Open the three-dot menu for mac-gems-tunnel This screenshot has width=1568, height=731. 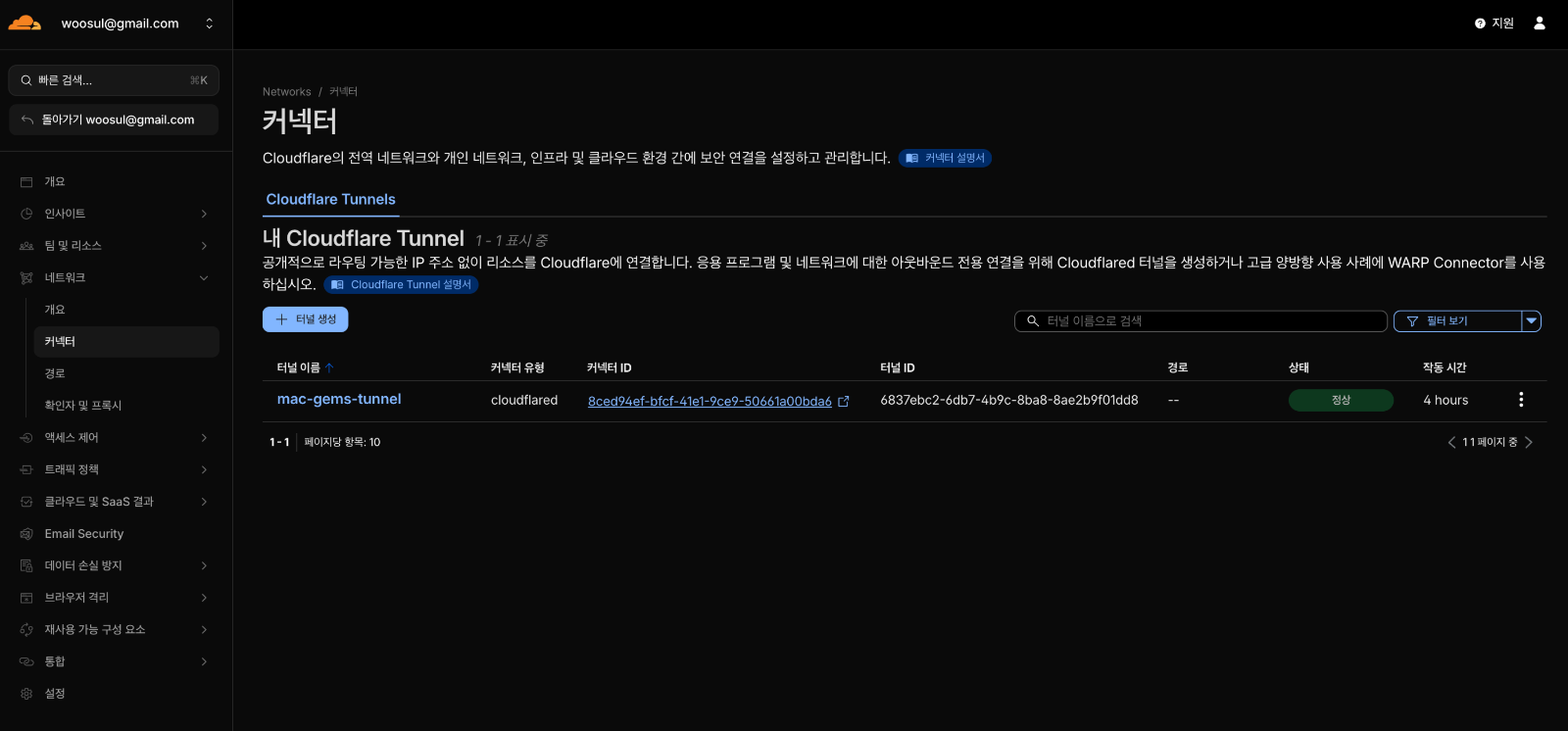1521,400
